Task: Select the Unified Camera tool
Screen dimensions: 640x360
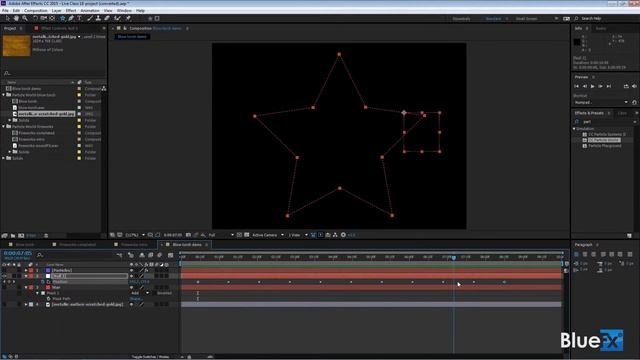Action: click(44, 18)
